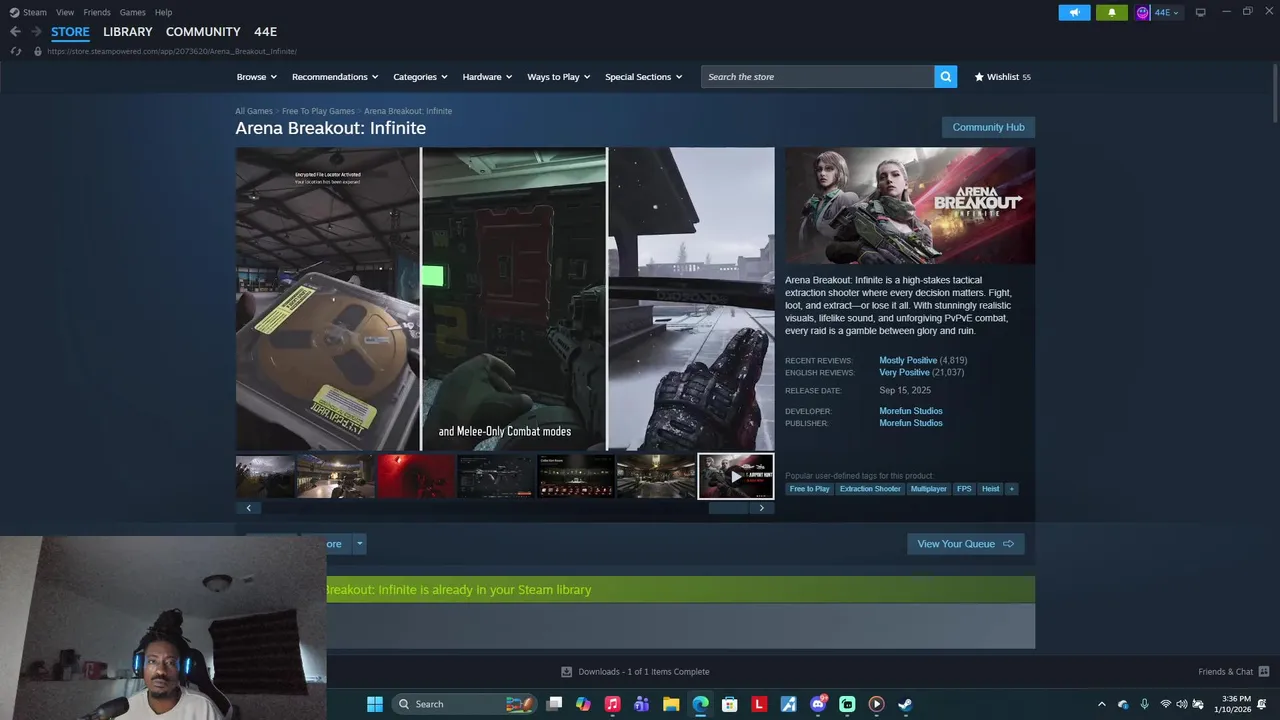Click the Friends & Chat icon

[1264, 671]
